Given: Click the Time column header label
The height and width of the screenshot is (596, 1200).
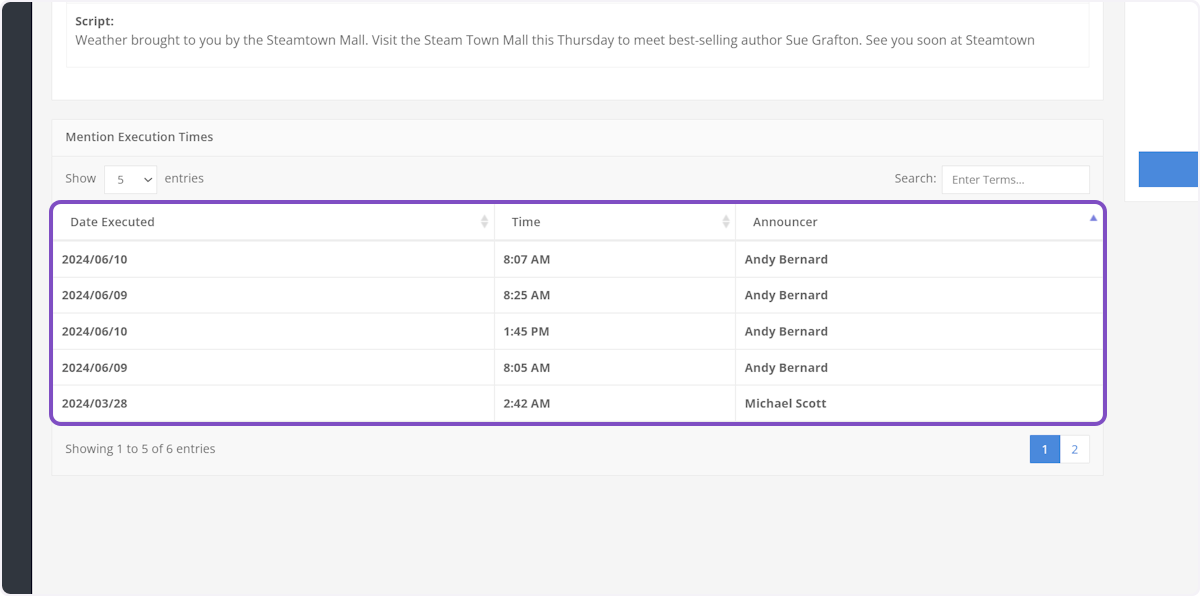Looking at the screenshot, I should [x=526, y=222].
